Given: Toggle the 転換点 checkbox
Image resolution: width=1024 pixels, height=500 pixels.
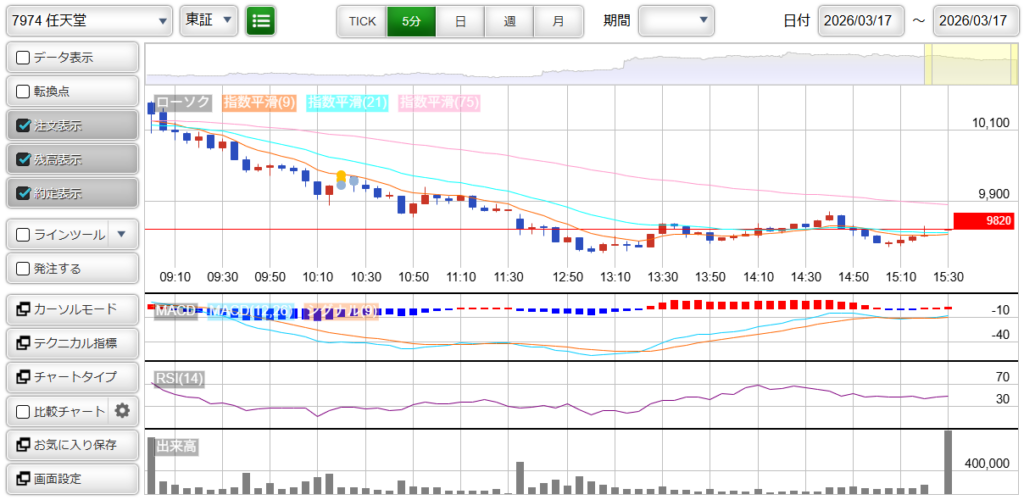Looking at the screenshot, I should [23, 91].
